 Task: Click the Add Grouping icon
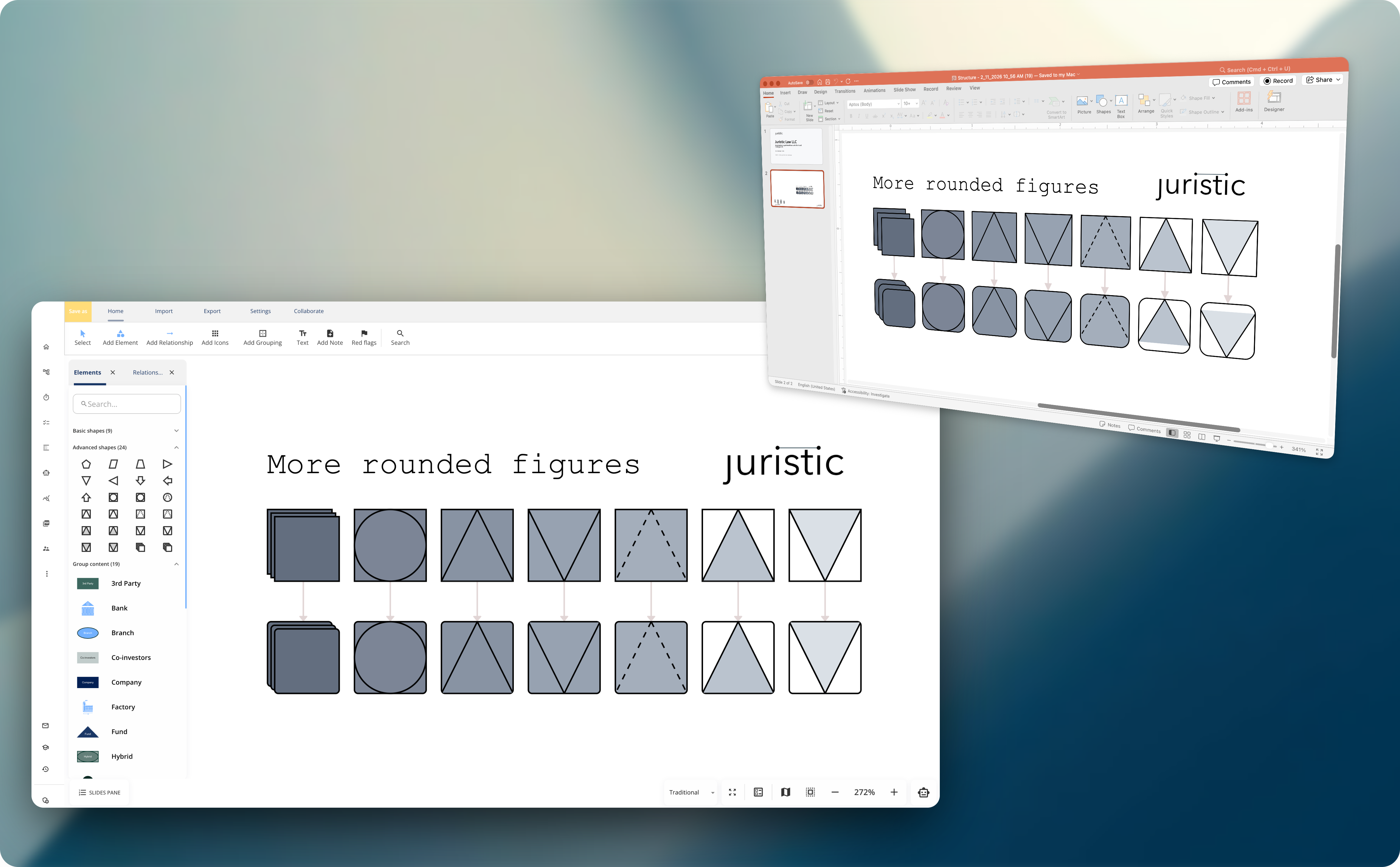tap(262, 337)
